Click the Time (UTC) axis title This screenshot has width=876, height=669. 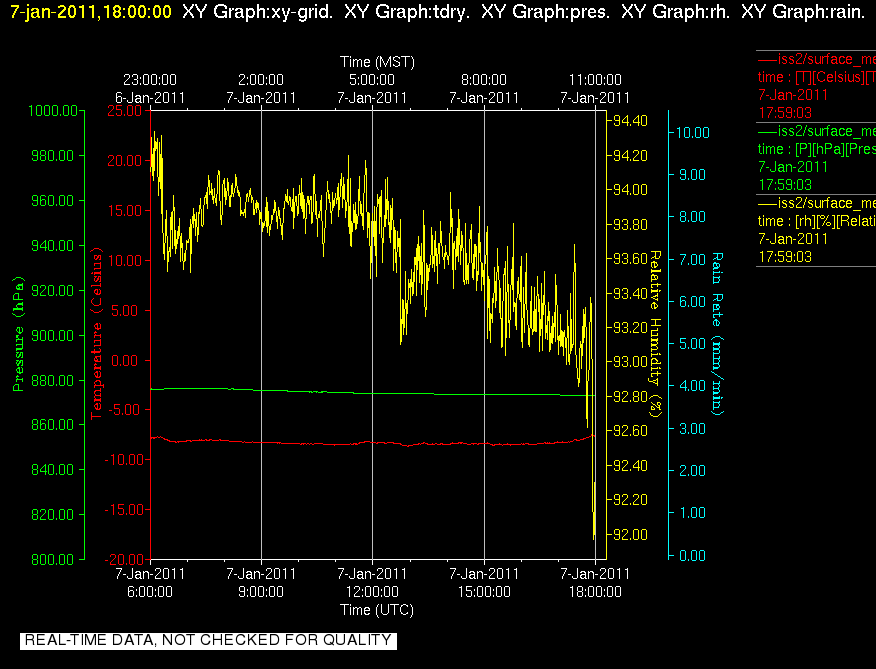point(377,609)
